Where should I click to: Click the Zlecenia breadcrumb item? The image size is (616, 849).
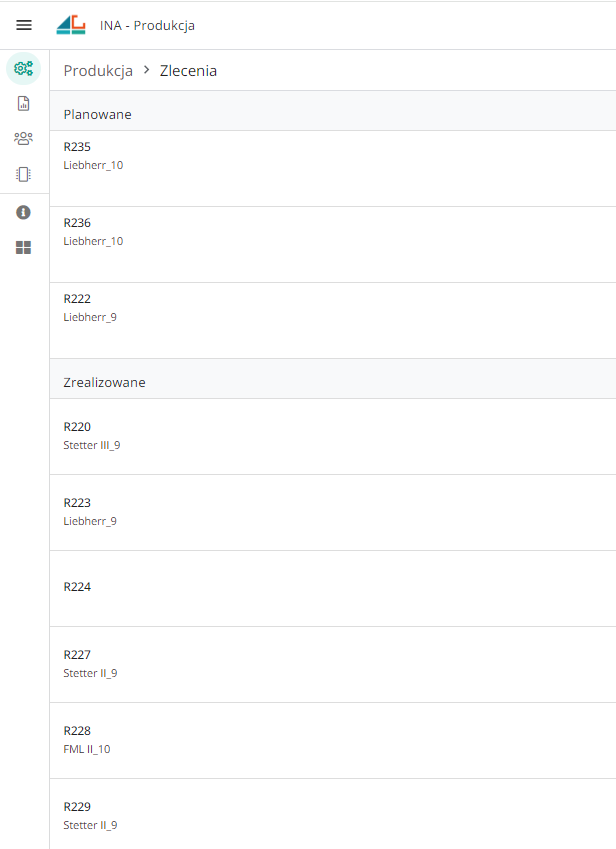[x=188, y=71]
